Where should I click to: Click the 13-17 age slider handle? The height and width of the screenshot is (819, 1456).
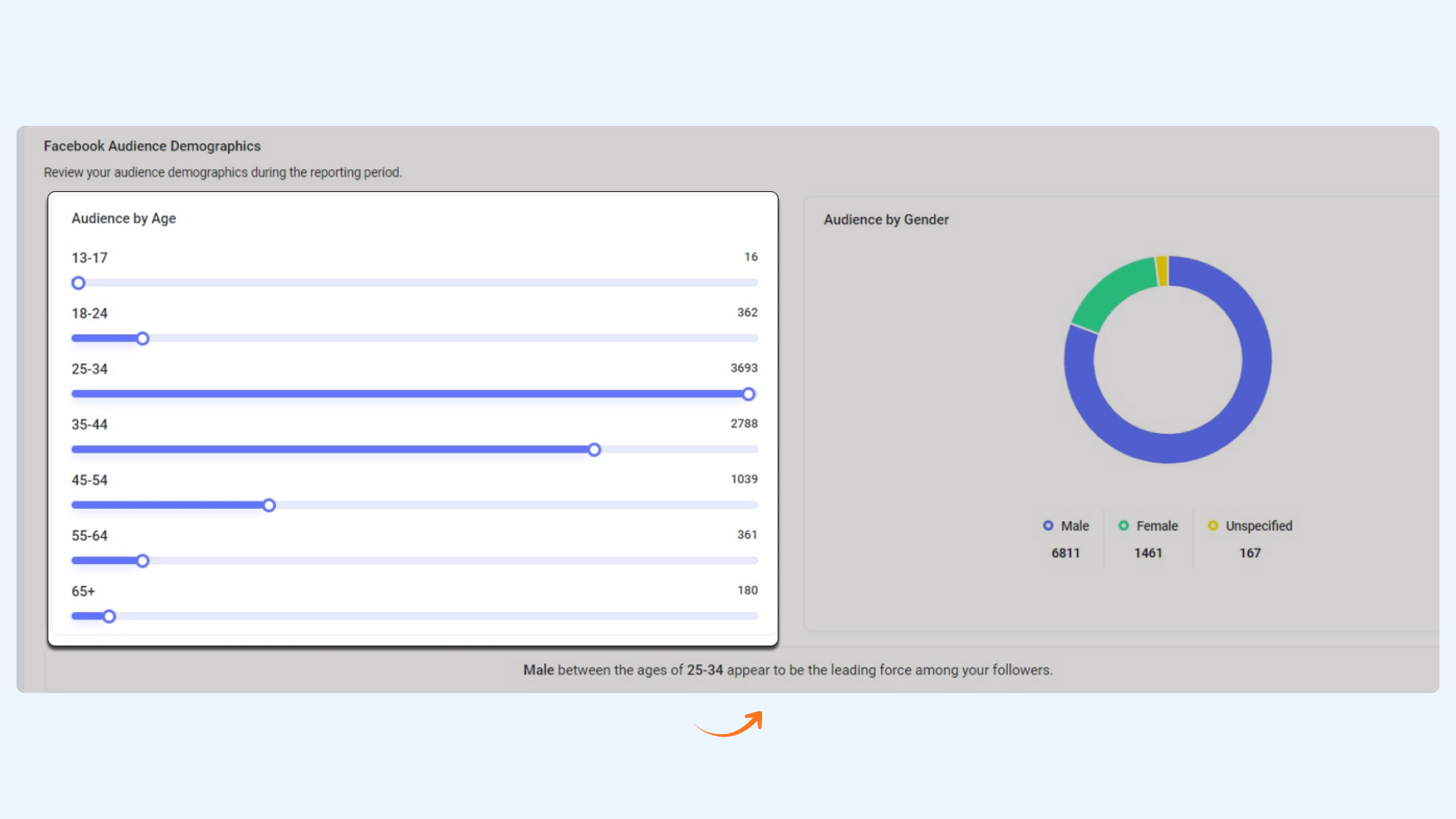coord(78,283)
